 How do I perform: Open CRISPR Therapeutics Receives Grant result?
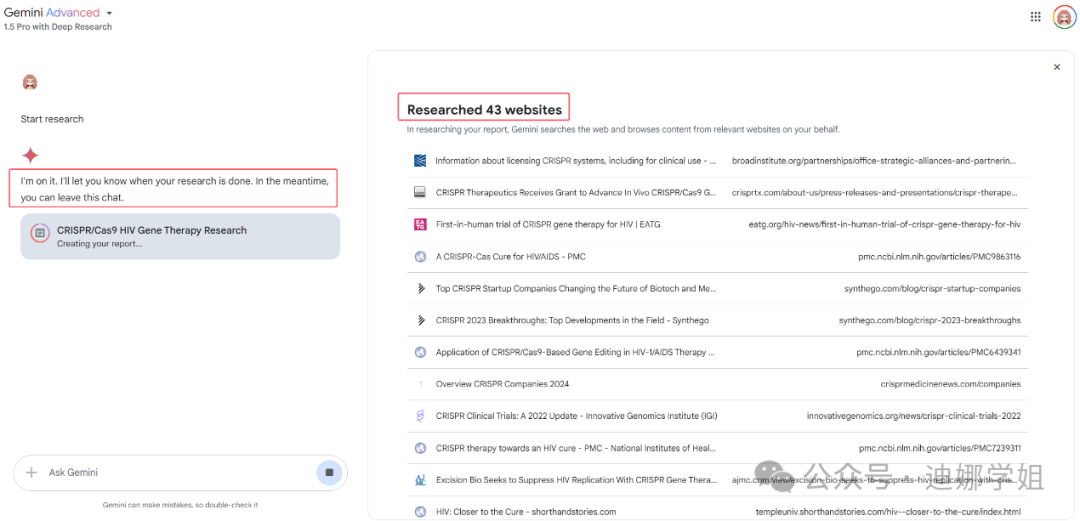tap(575, 192)
